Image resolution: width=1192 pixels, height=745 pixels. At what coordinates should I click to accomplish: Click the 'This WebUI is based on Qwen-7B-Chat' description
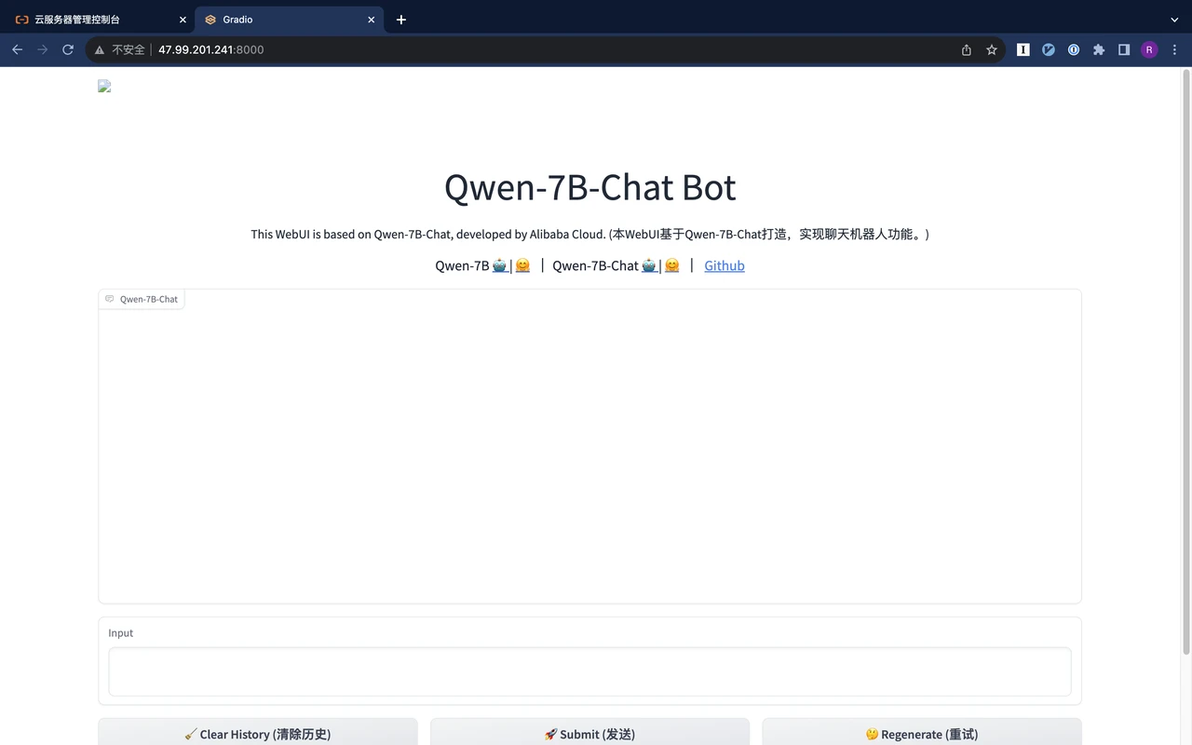pos(590,234)
